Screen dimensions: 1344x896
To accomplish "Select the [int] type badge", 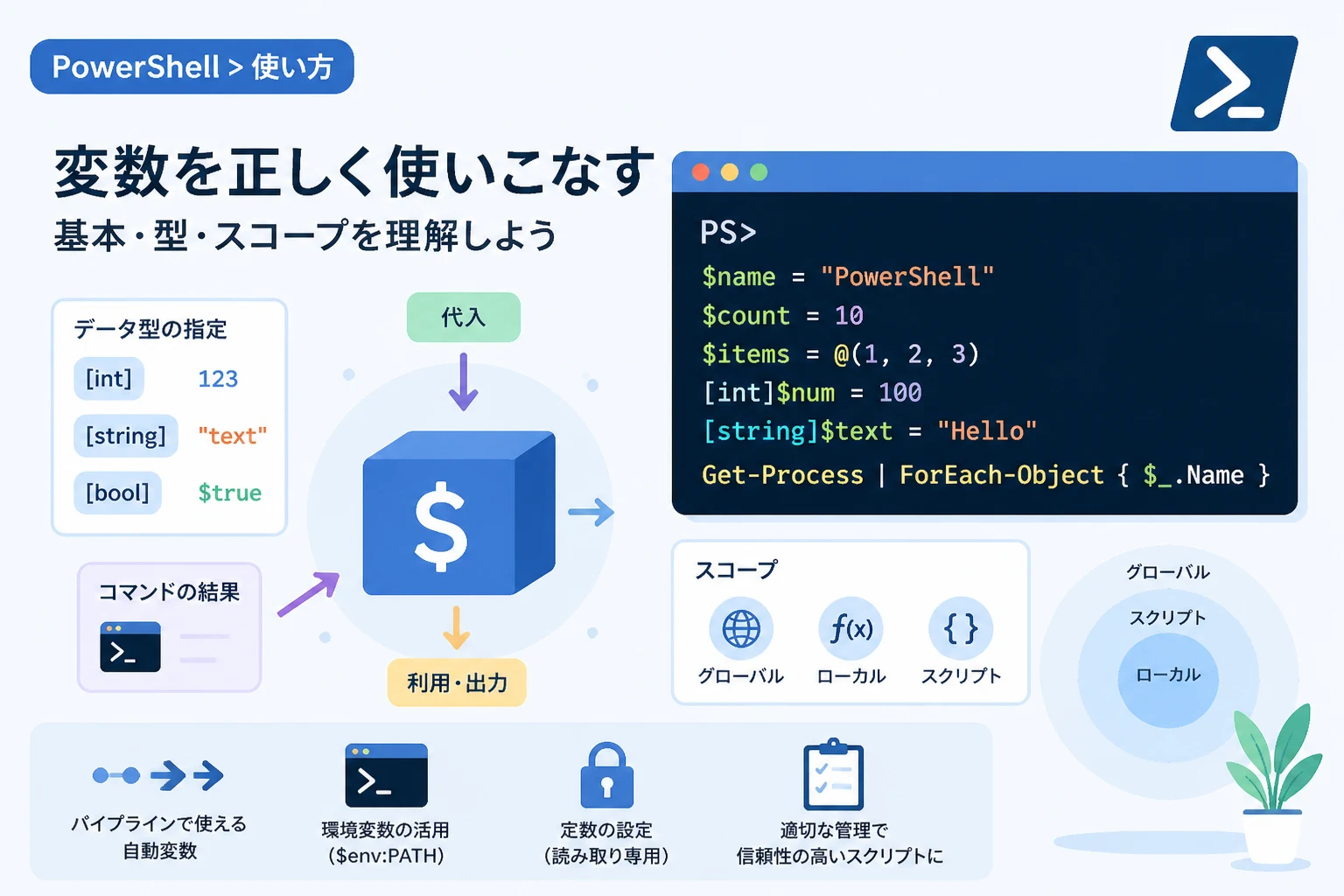I will click(x=108, y=379).
